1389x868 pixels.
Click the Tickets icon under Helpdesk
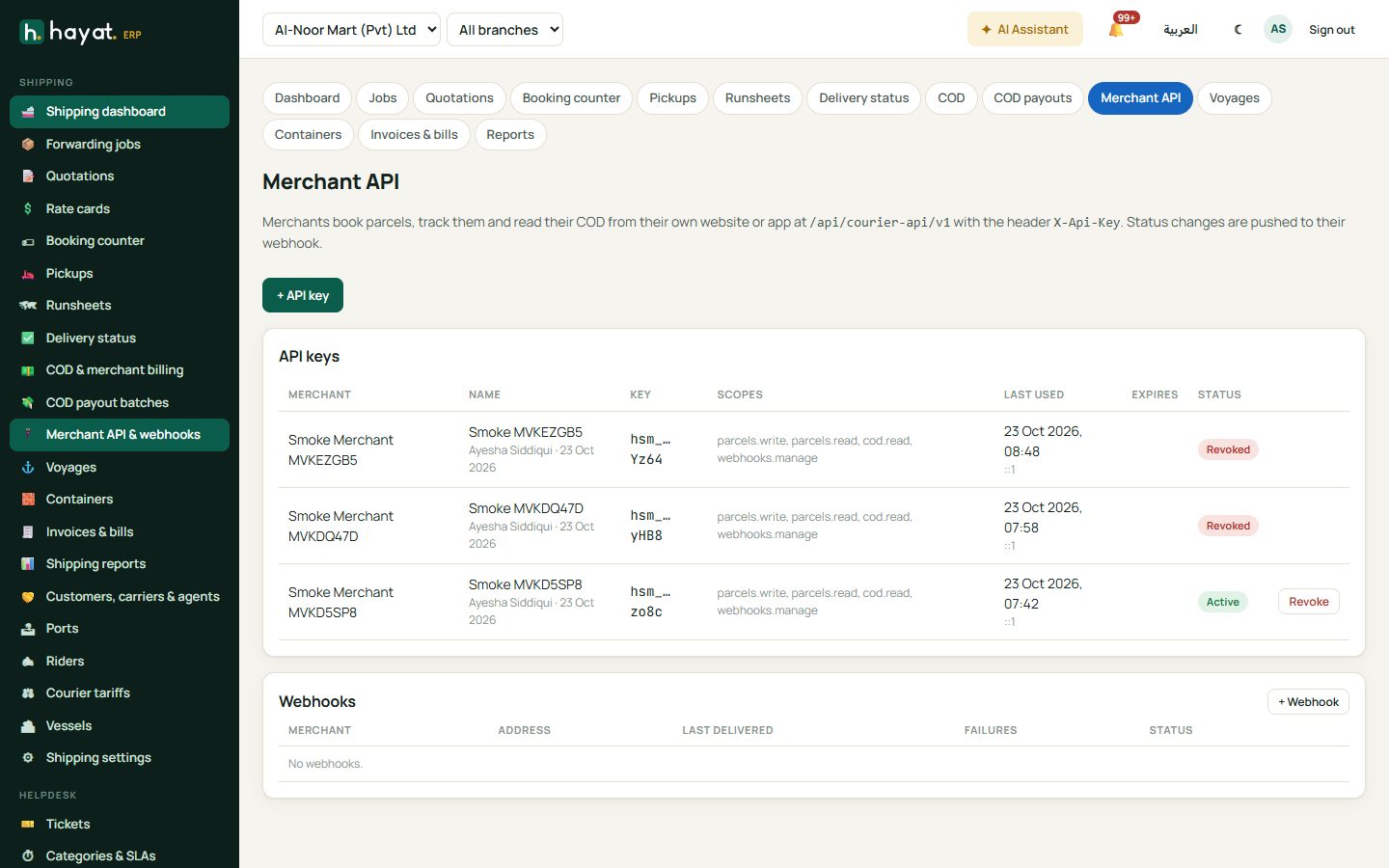[x=28, y=824]
